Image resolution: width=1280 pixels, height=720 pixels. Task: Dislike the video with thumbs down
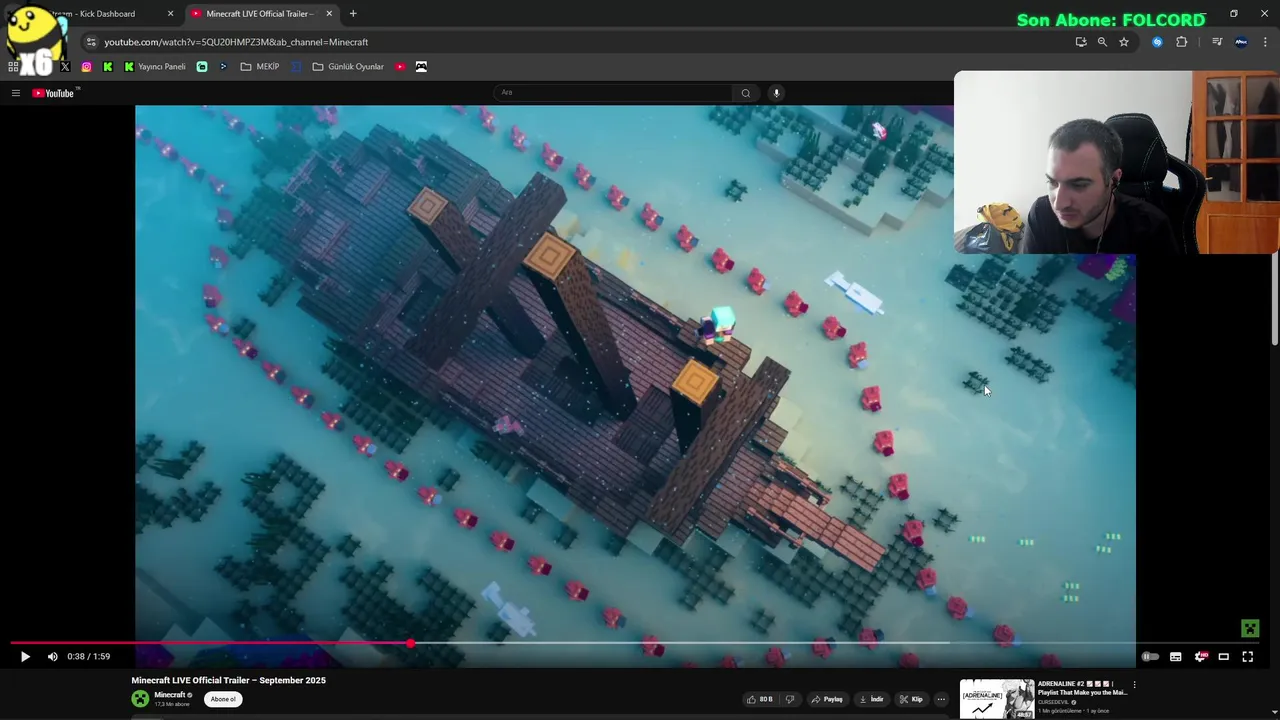[790, 699]
